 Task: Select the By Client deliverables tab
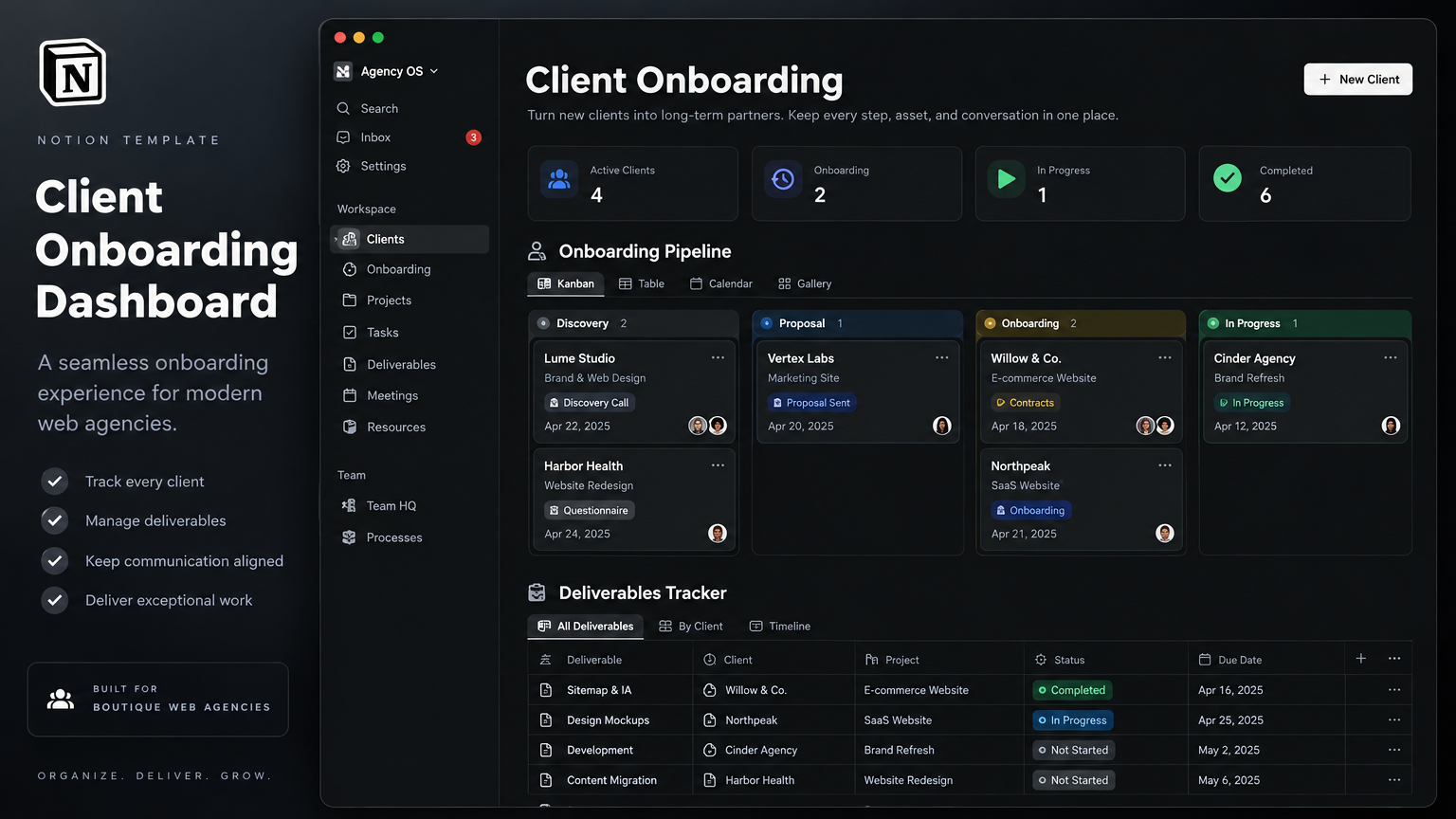(x=691, y=627)
